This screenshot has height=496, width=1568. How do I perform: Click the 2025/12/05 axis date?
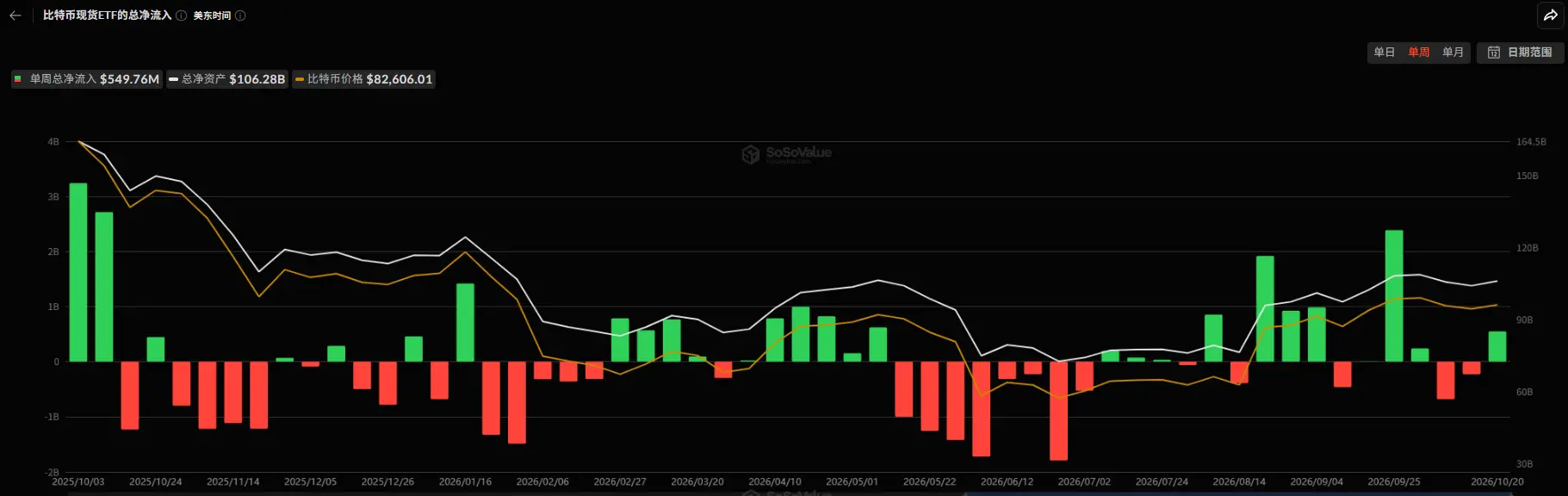pyautogui.click(x=311, y=482)
